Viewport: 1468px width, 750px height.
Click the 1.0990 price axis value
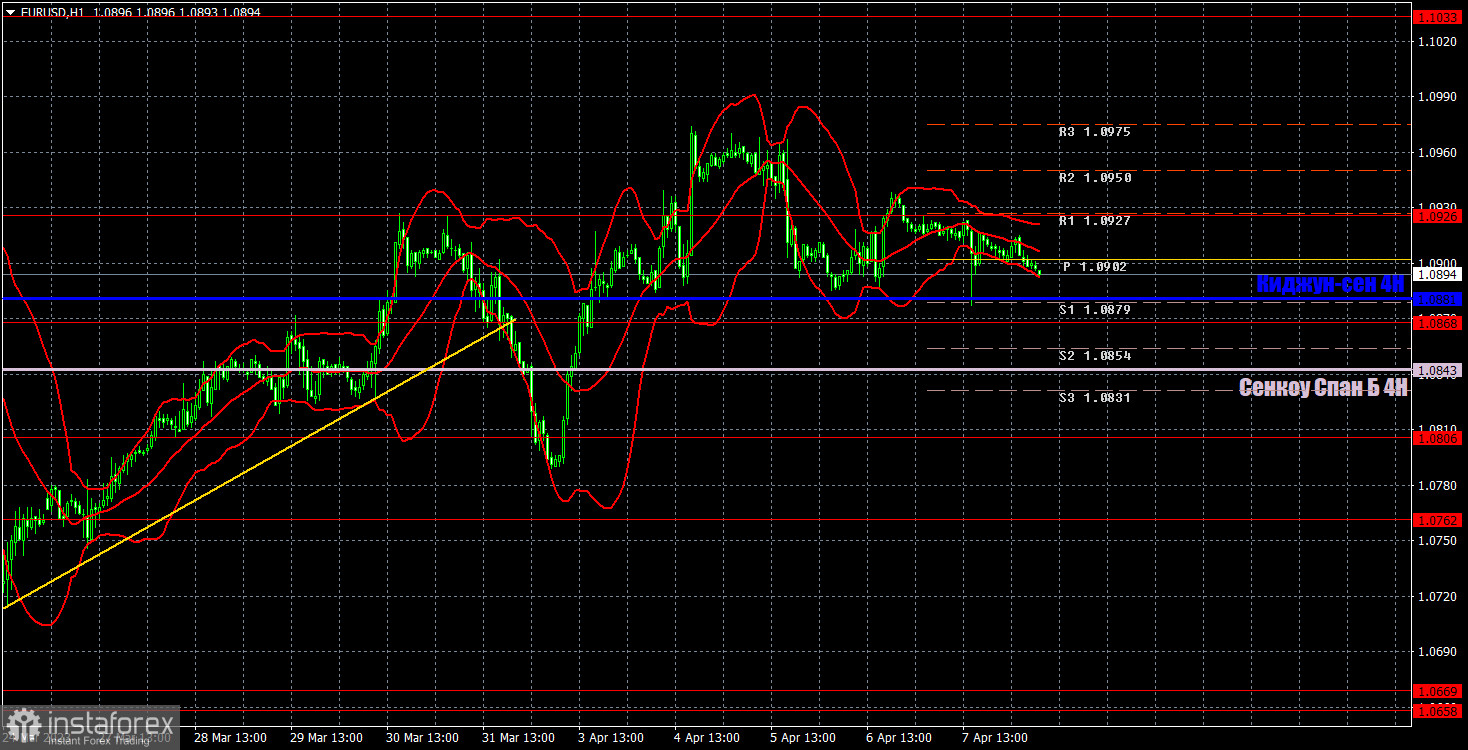1436,97
